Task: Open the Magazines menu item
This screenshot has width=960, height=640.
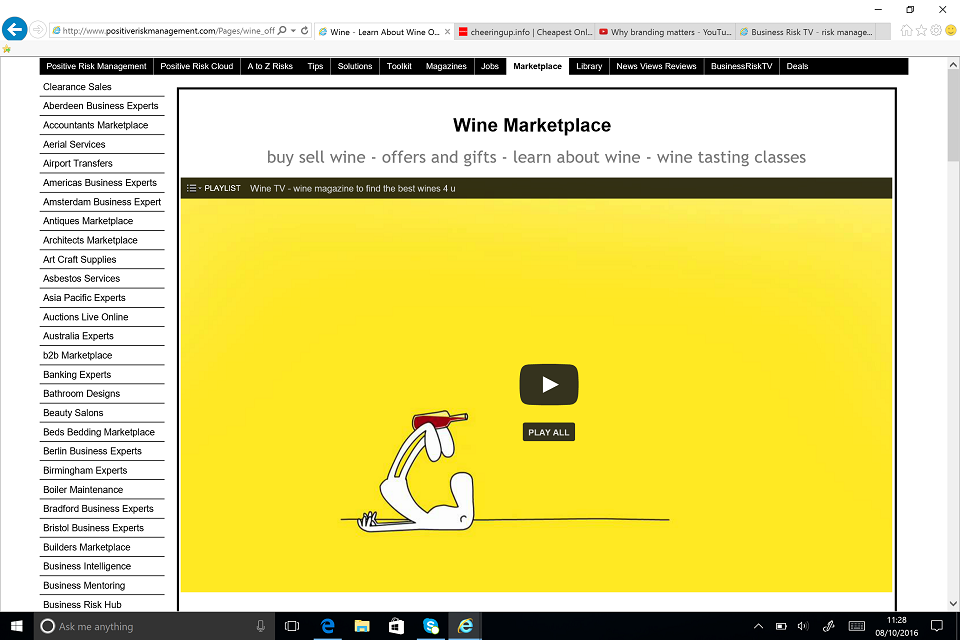Action: click(x=446, y=67)
